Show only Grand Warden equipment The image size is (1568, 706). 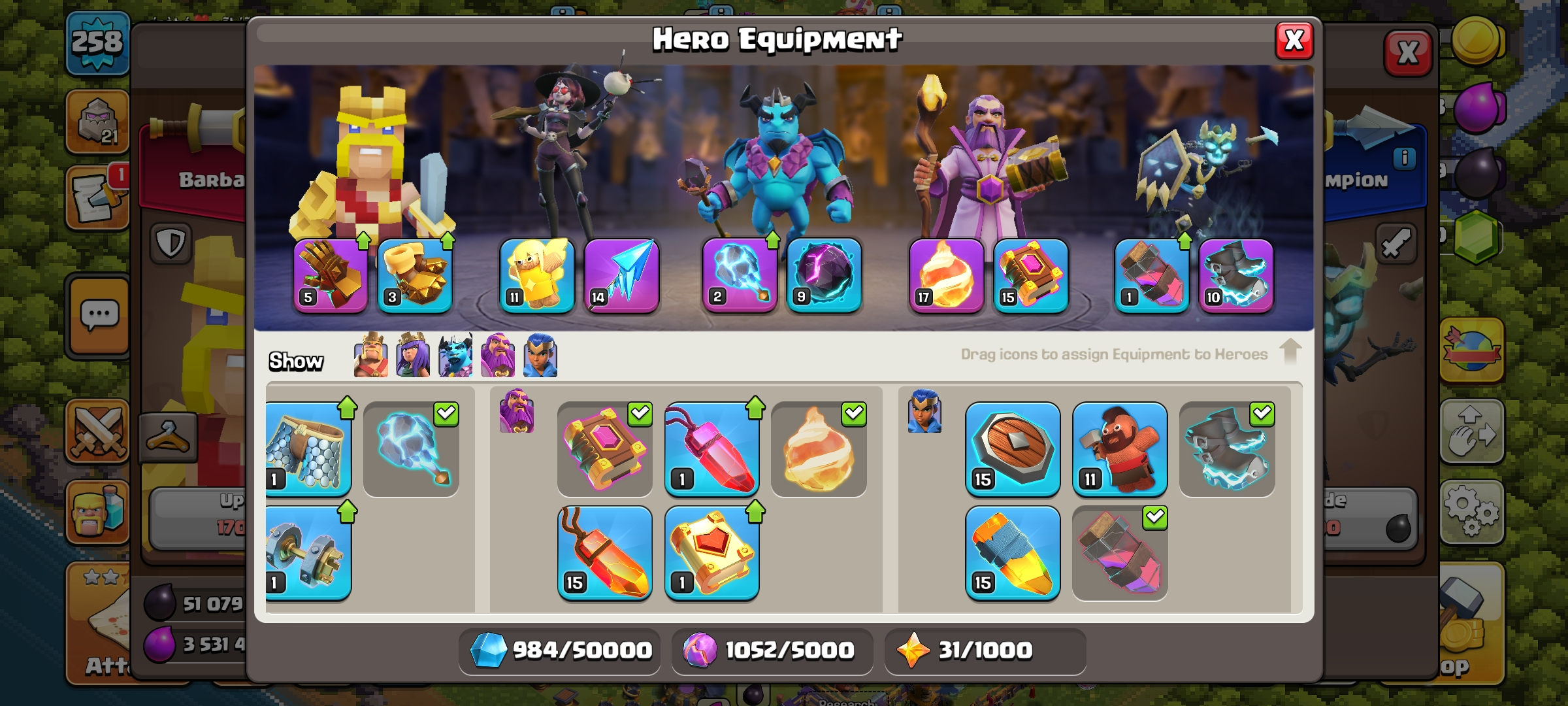(498, 355)
